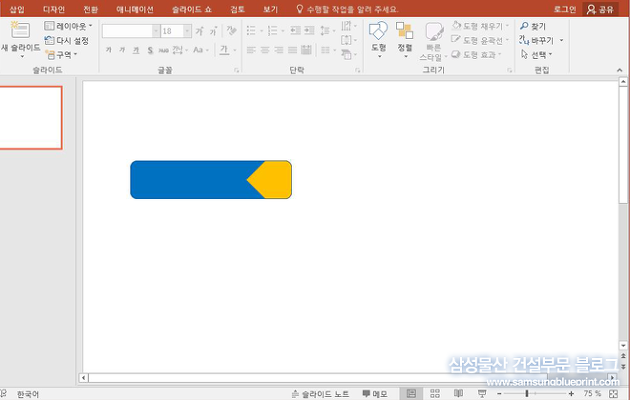The image size is (630, 400).
Task: Switch to the 전환 tab
Action: click(90, 9)
